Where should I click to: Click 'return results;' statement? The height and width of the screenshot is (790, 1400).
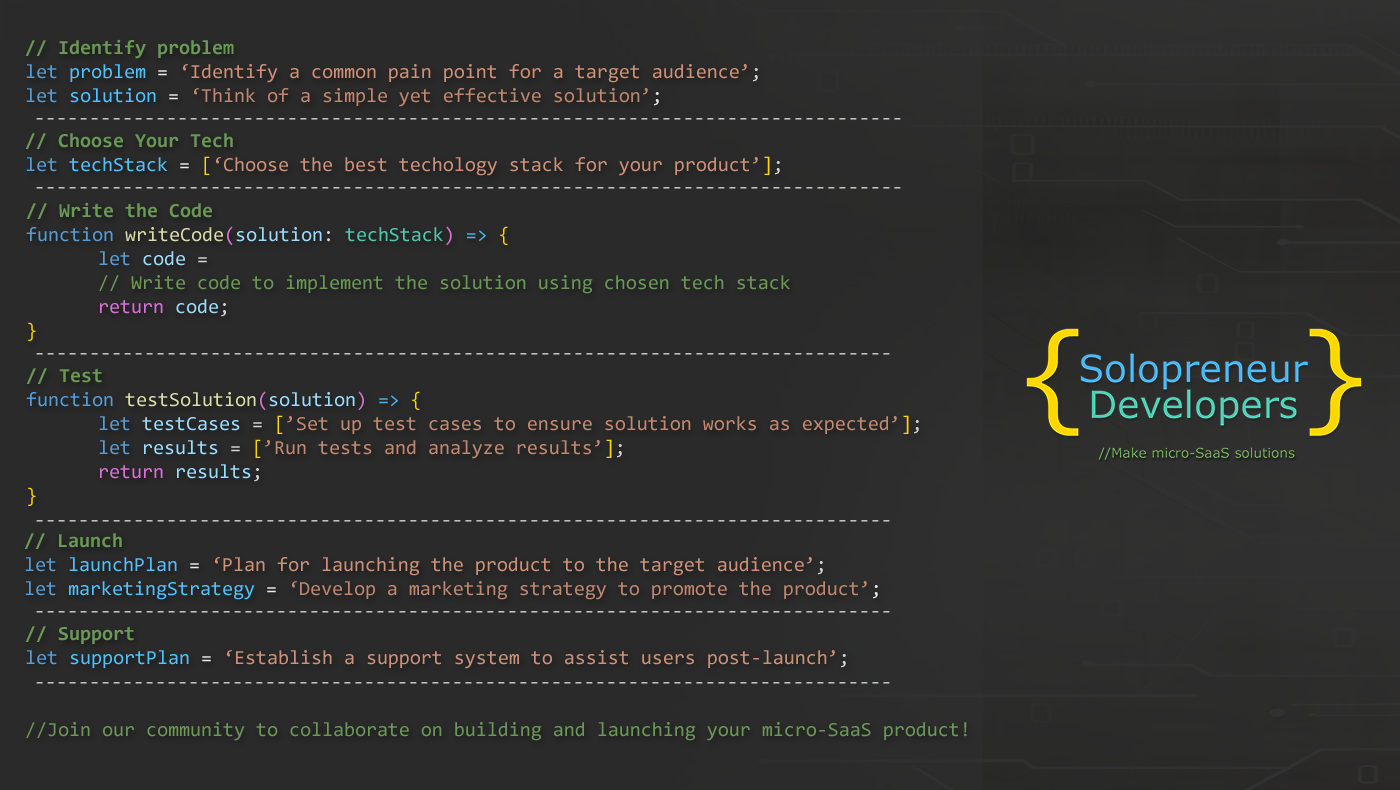point(179,472)
